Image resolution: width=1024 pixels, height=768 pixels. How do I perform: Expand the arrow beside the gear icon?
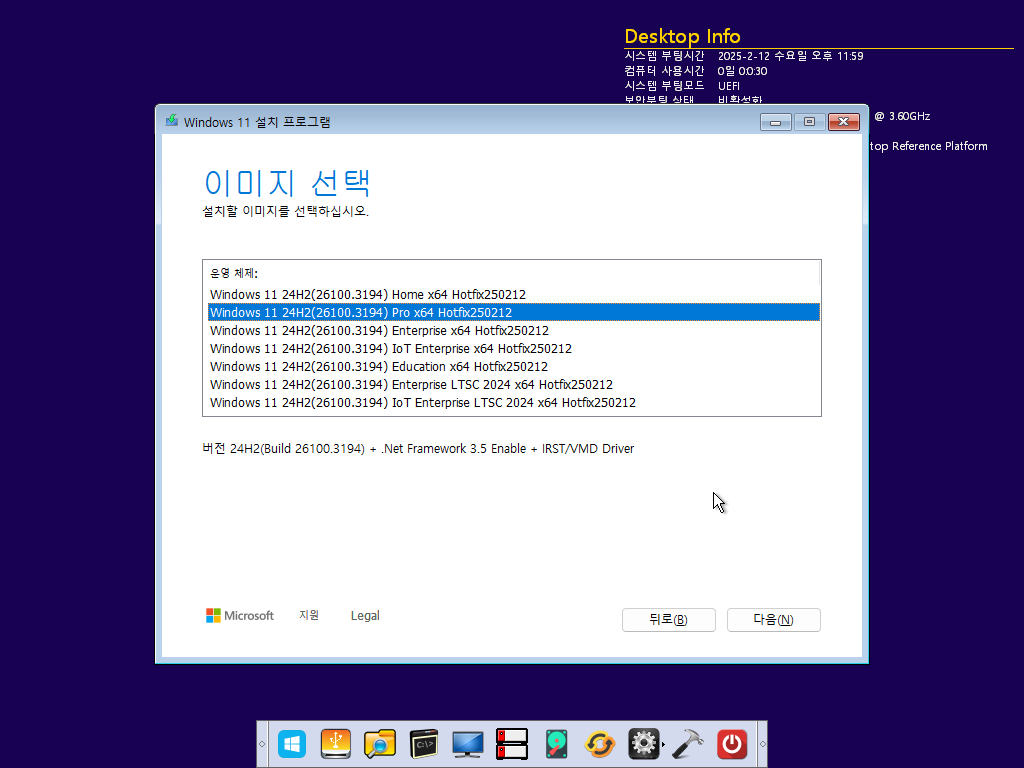tap(664, 745)
